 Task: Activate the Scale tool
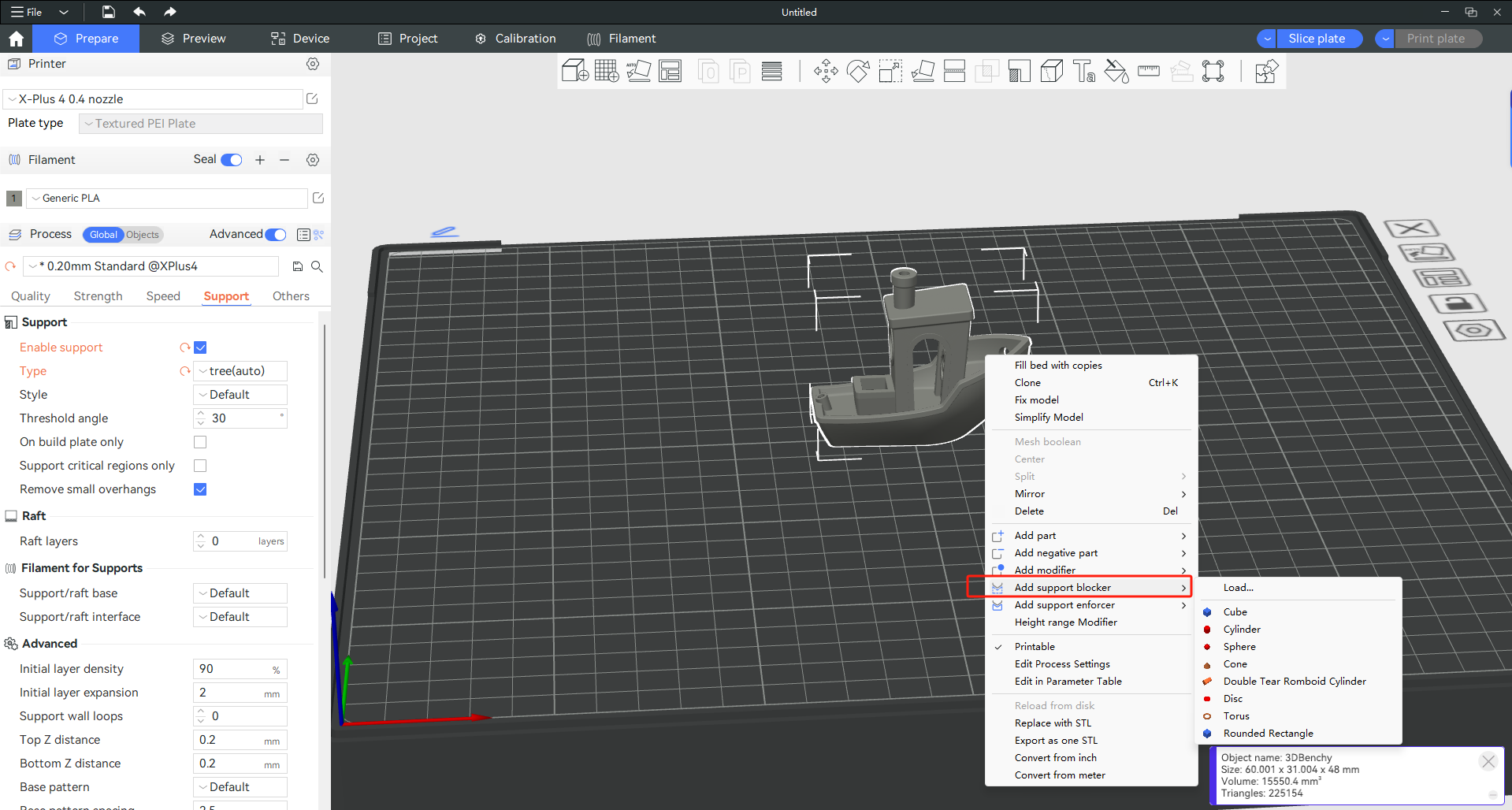tap(890, 72)
